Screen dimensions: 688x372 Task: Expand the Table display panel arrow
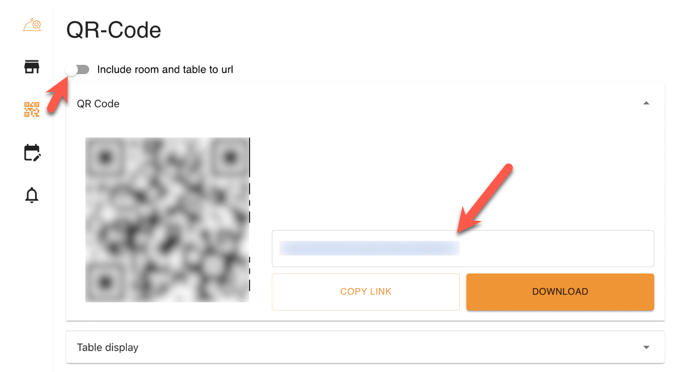tap(646, 347)
